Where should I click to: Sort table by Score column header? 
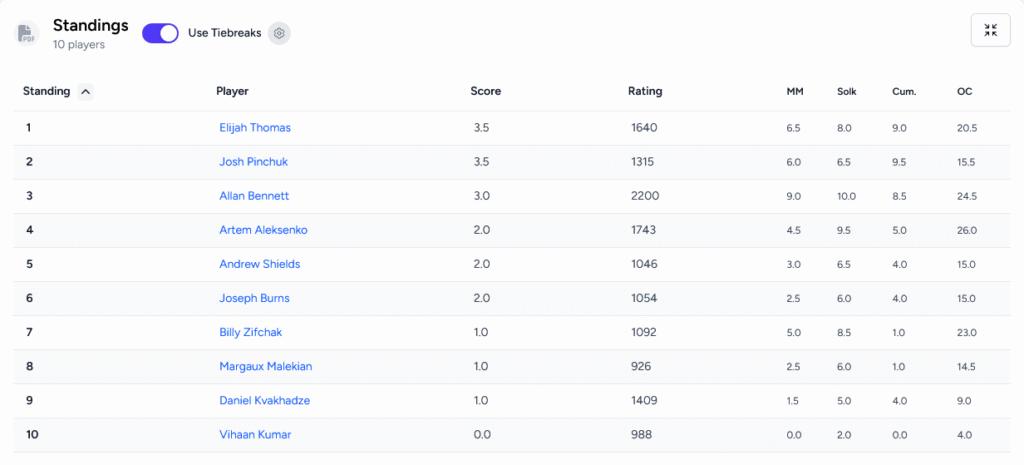[485, 91]
